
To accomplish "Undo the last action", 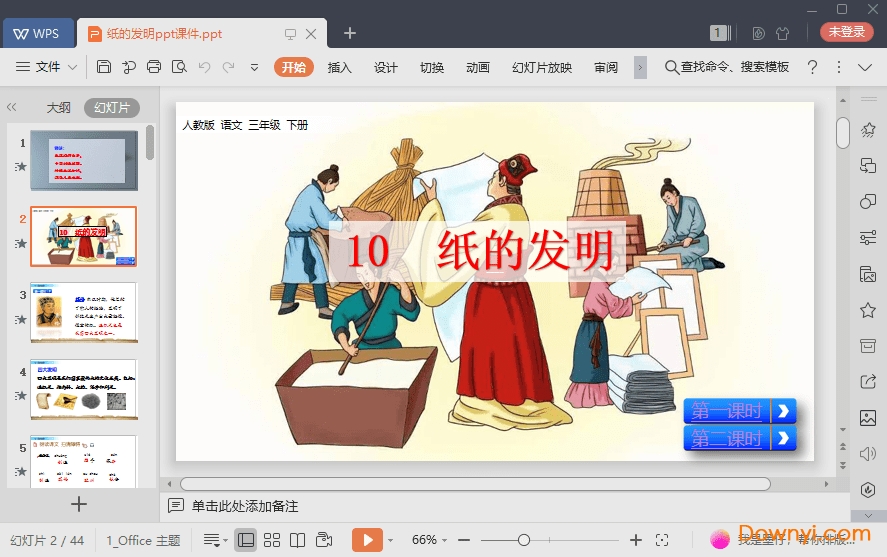I will [x=204, y=67].
